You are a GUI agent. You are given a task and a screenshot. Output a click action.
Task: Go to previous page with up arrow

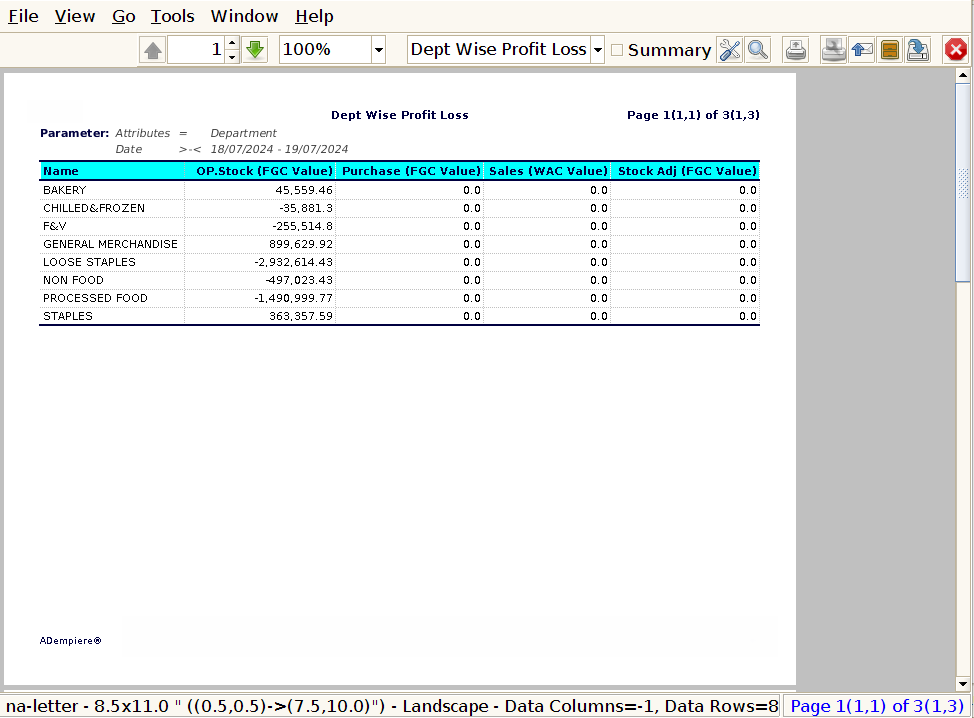point(153,50)
